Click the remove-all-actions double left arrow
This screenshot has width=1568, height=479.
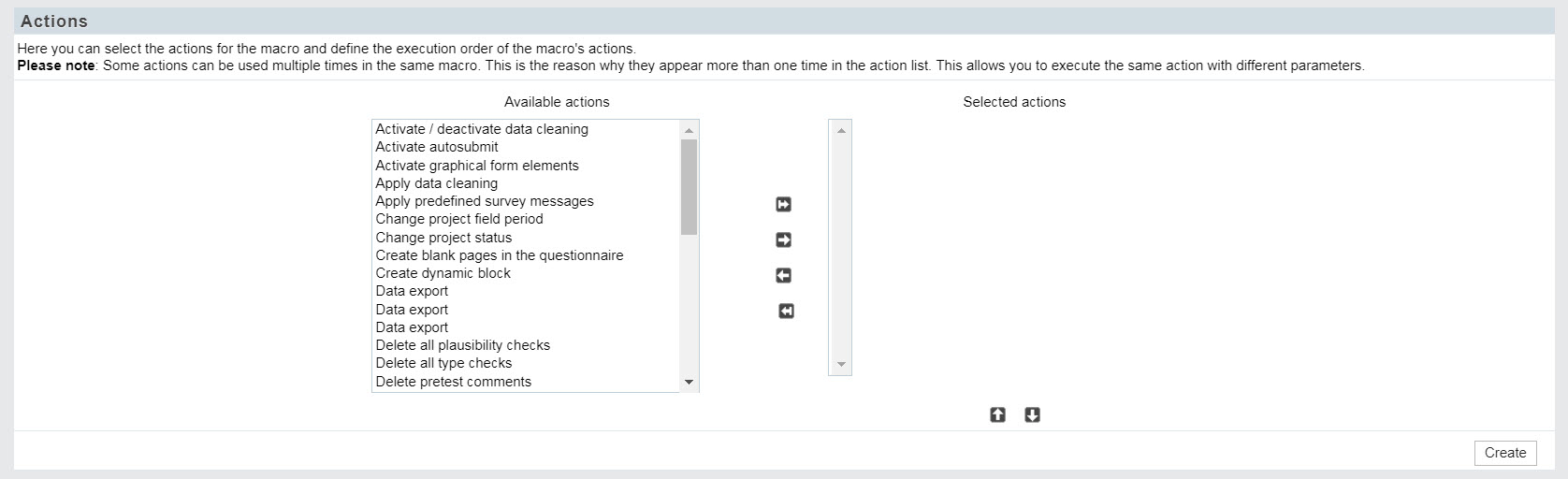[x=787, y=311]
